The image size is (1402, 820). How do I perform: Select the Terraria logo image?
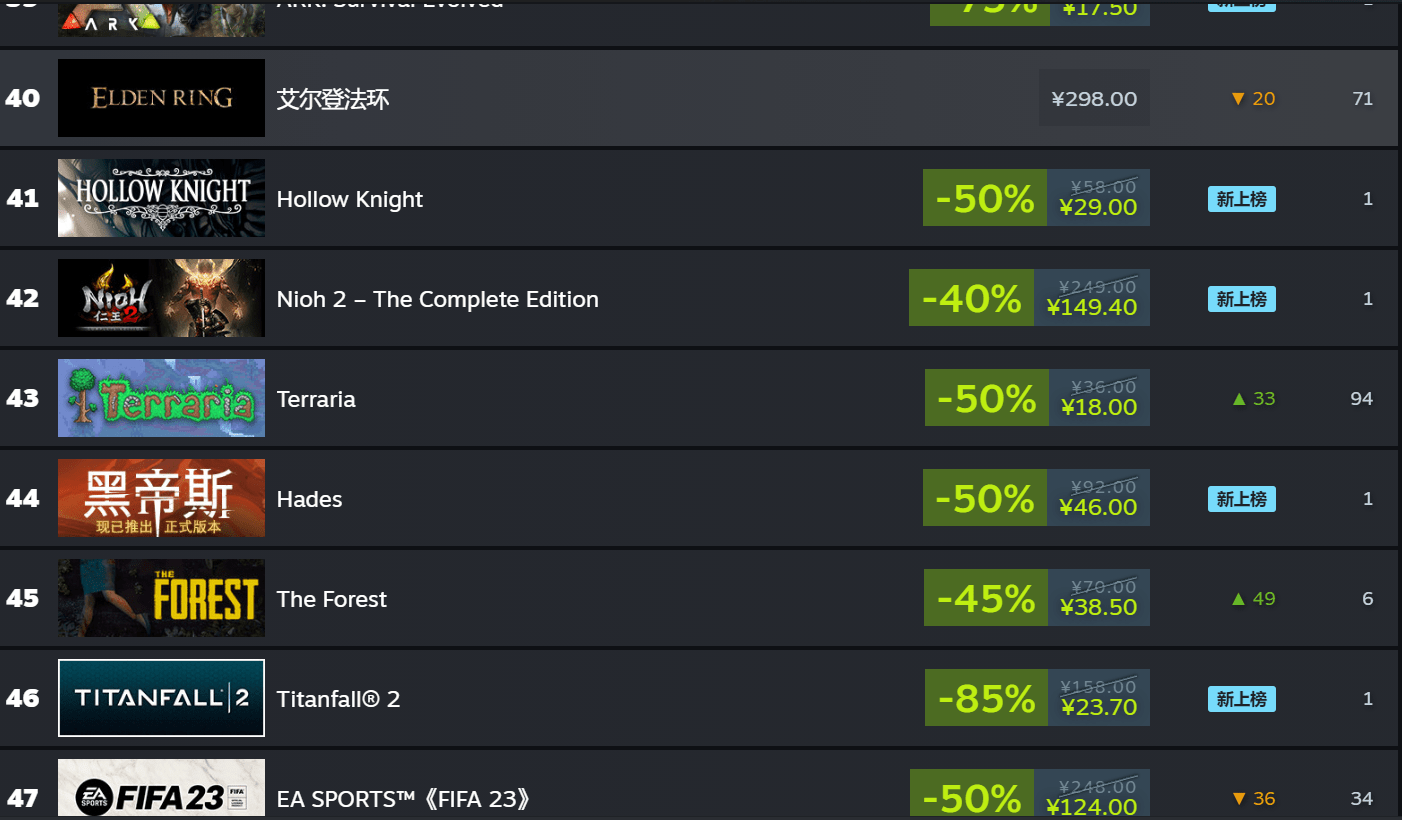point(161,398)
